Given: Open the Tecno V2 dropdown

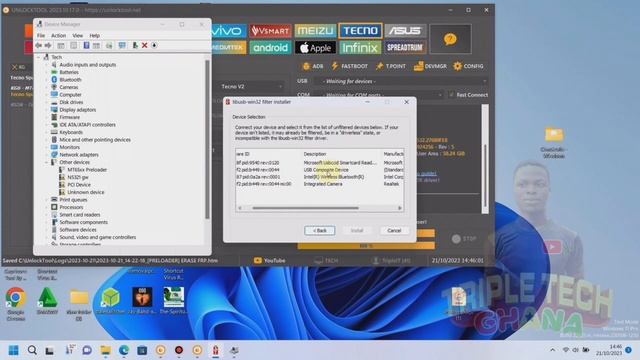Looking at the screenshot, I should [251, 87].
